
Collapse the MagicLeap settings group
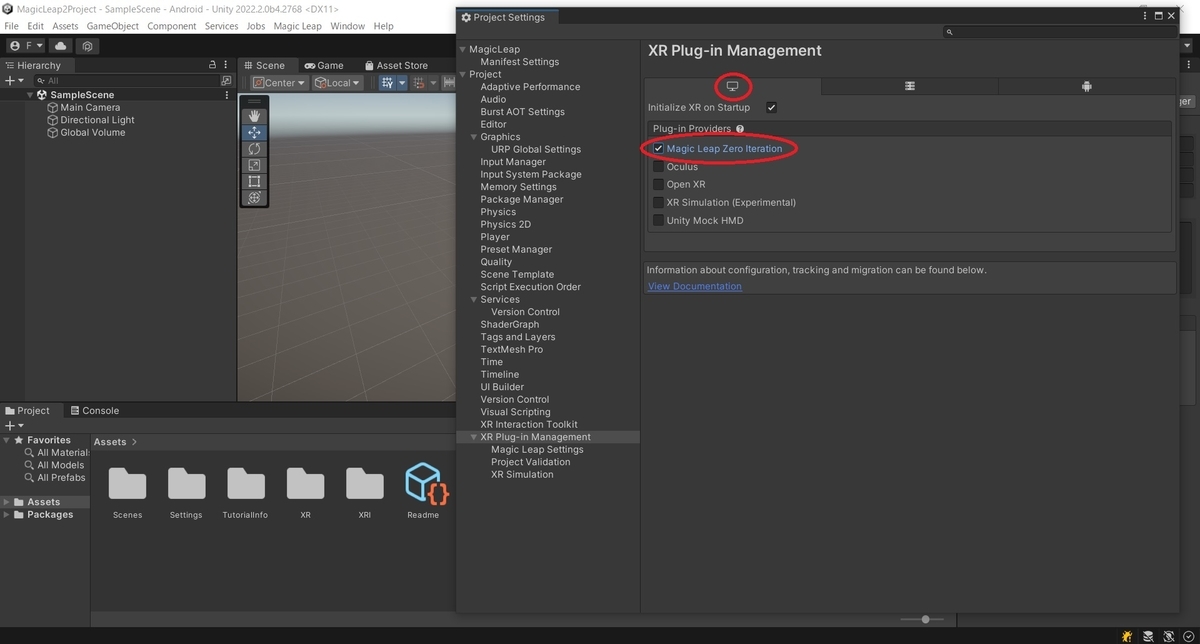462,49
